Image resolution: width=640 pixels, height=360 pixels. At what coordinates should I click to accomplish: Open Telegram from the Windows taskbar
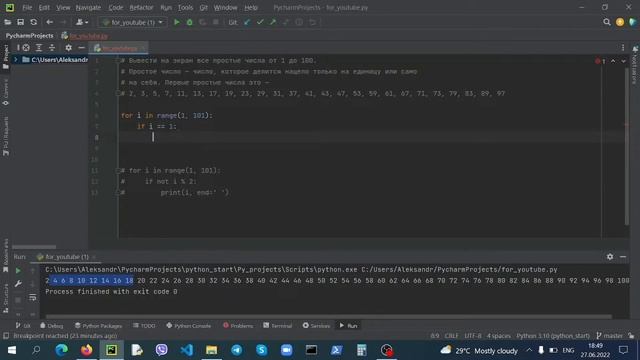point(236,350)
